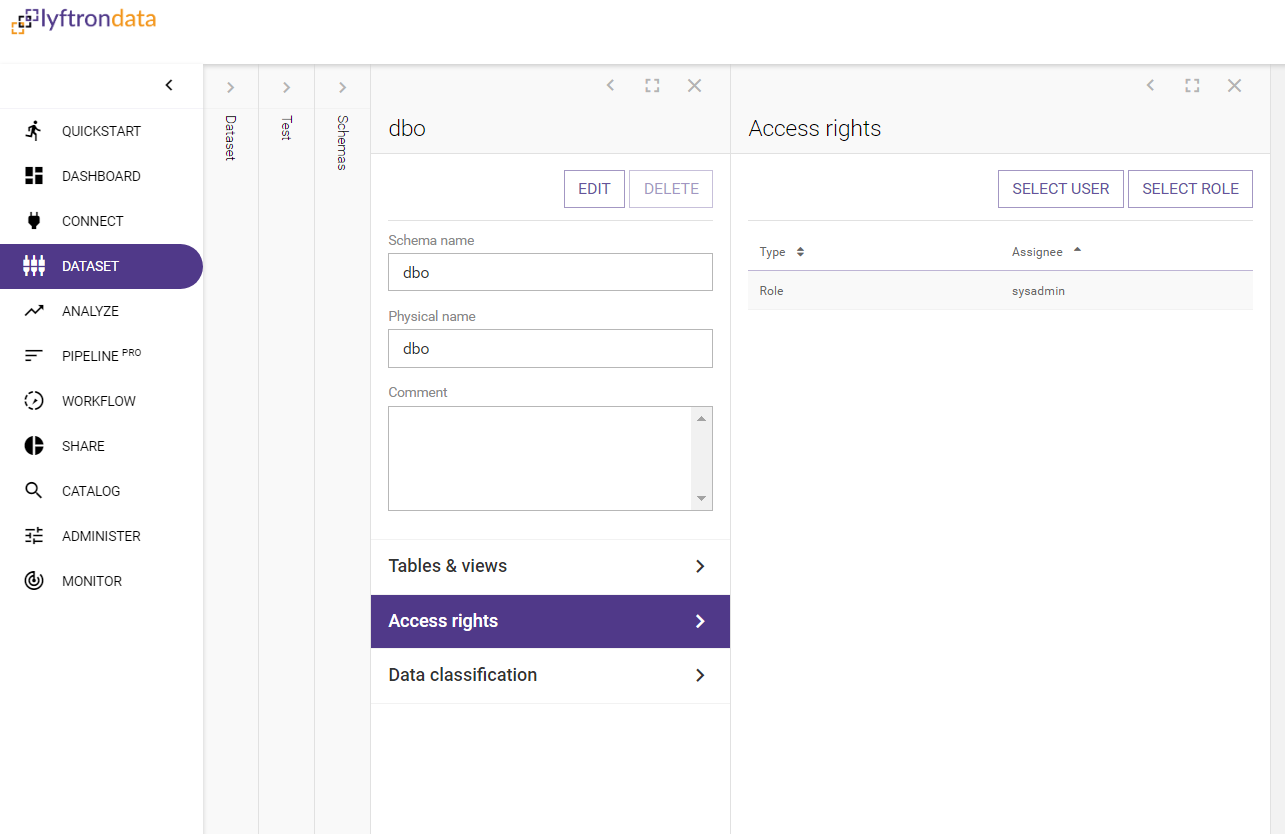Maximize the dbo panel with fullscreen icon
Viewport: 1285px width, 834px height.
(652, 86)
